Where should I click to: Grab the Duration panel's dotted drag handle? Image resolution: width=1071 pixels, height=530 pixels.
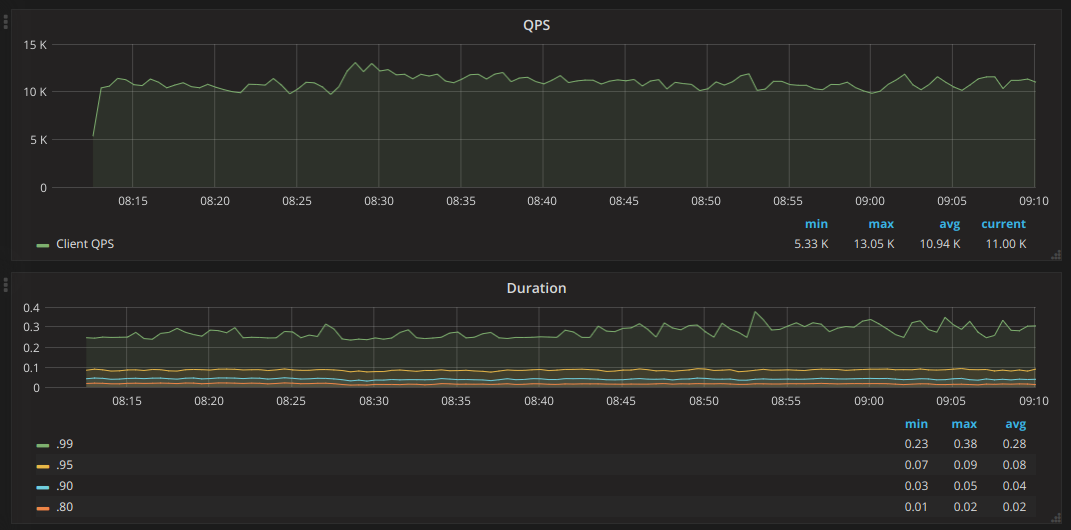click(x=5, y=284)
